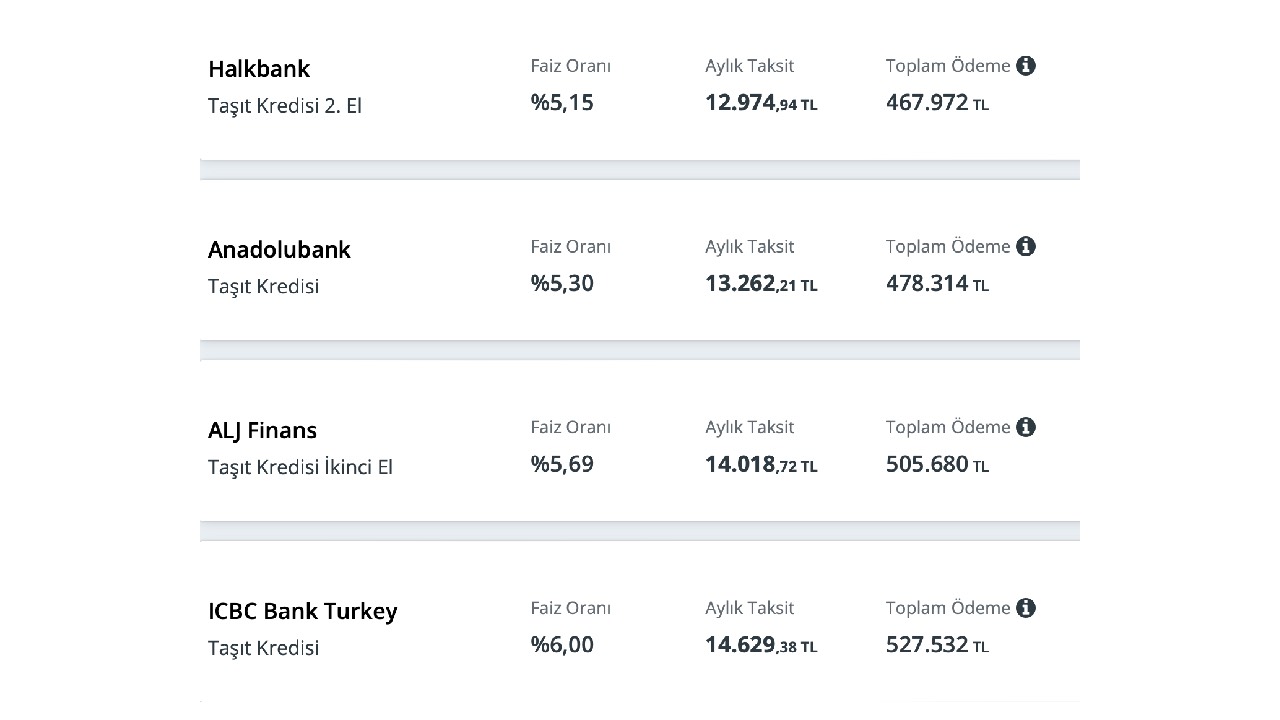Click Anadolubank Taşıt Kredisi product label

coord(263,287)
